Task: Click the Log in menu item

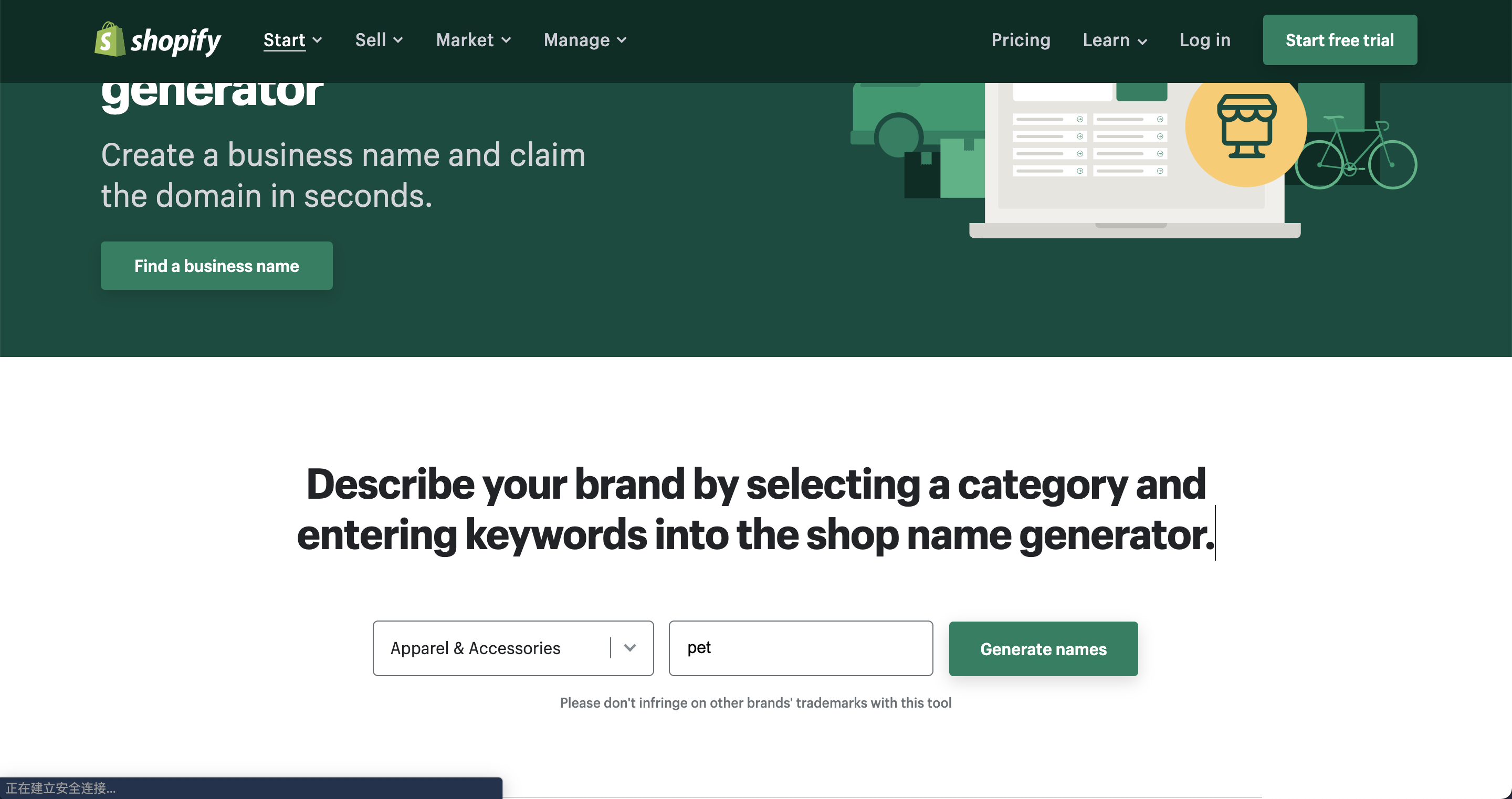Action: coord(1204,40)
